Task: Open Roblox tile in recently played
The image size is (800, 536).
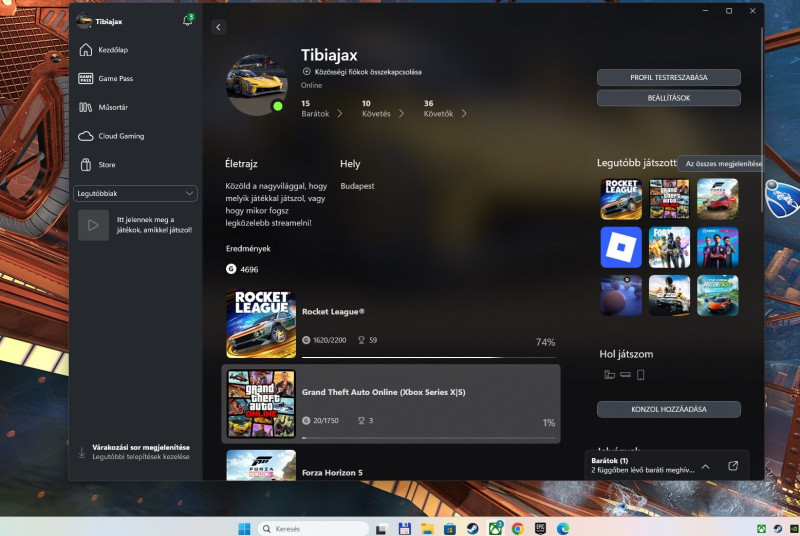Action: [x=621, y=247]
